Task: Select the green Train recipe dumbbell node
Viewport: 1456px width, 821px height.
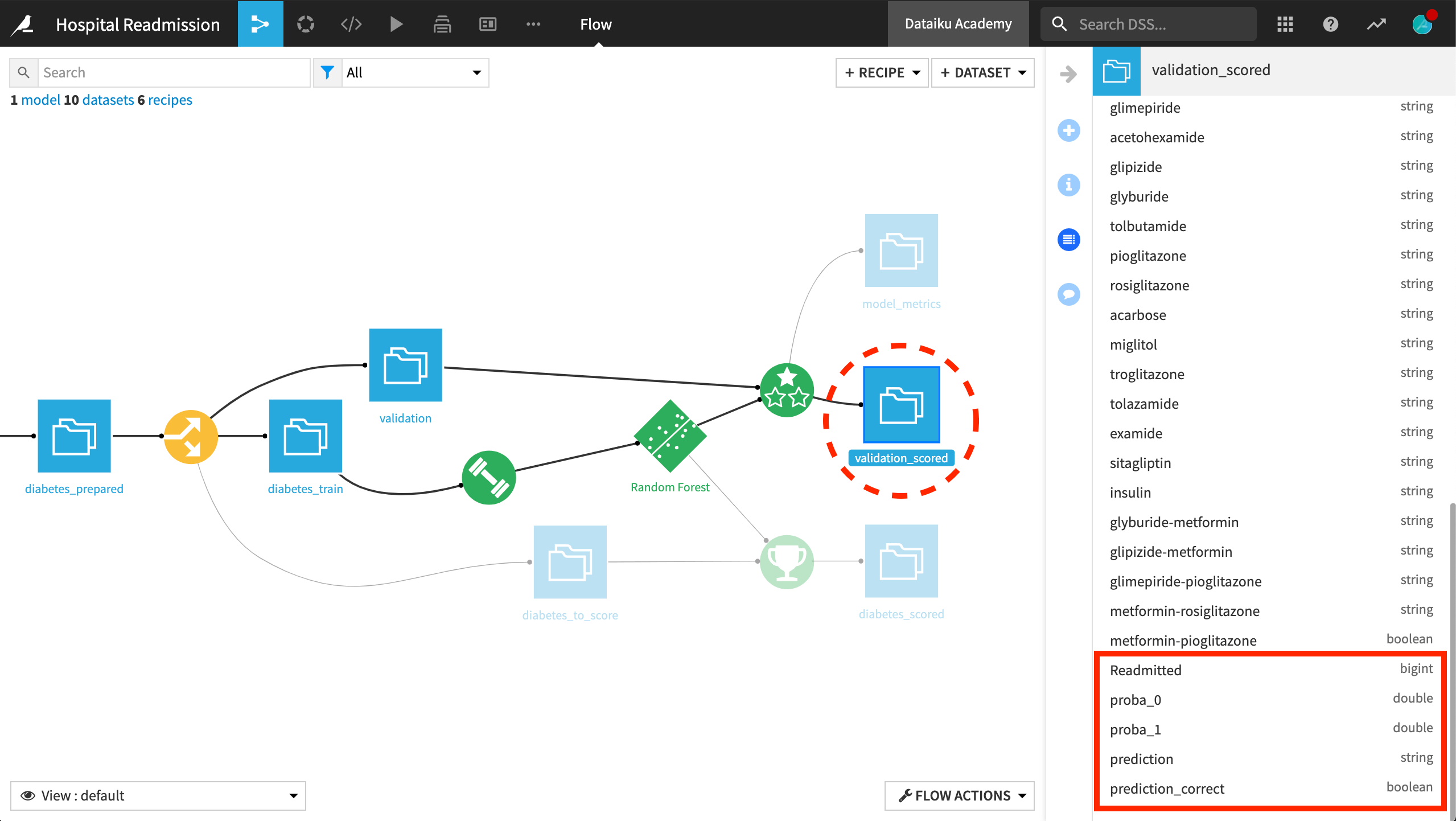Action: (488, 478)
